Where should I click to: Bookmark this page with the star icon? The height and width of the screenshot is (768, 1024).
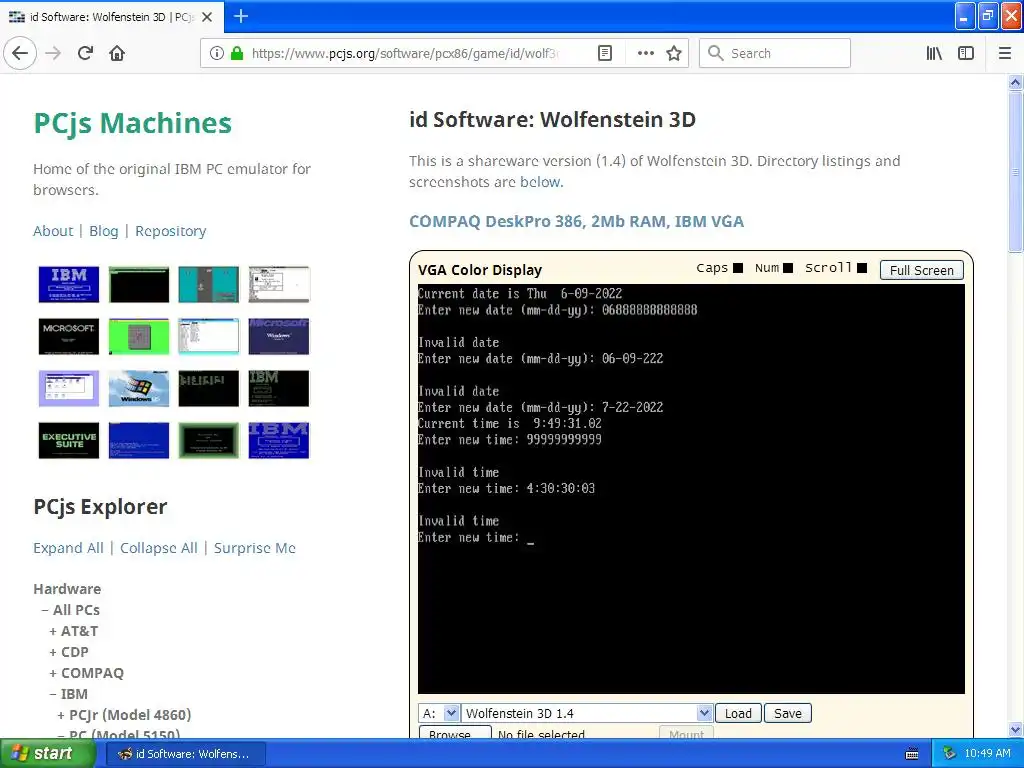tap(674, 53)
